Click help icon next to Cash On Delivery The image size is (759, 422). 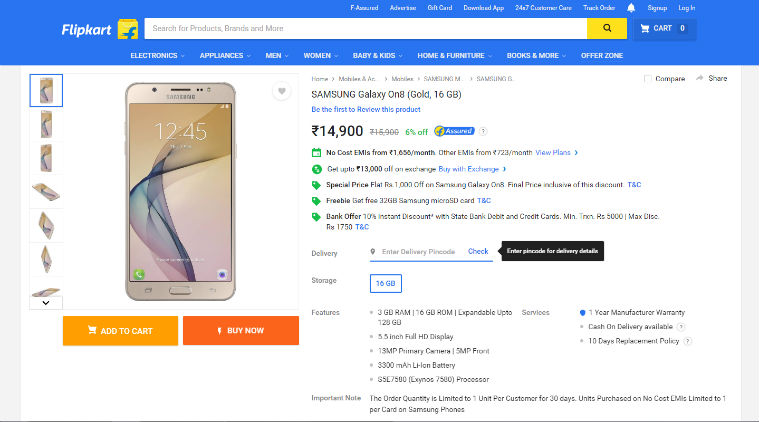pos(681,327)
